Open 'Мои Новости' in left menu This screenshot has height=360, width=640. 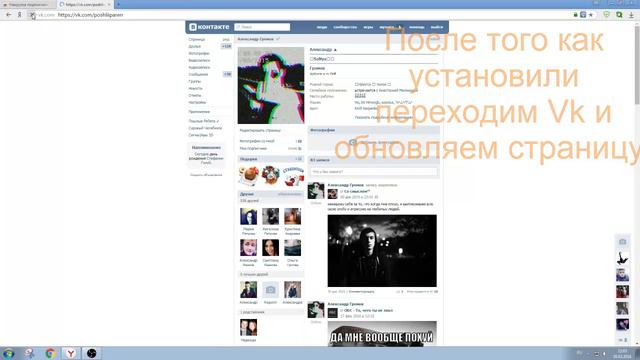196,88
